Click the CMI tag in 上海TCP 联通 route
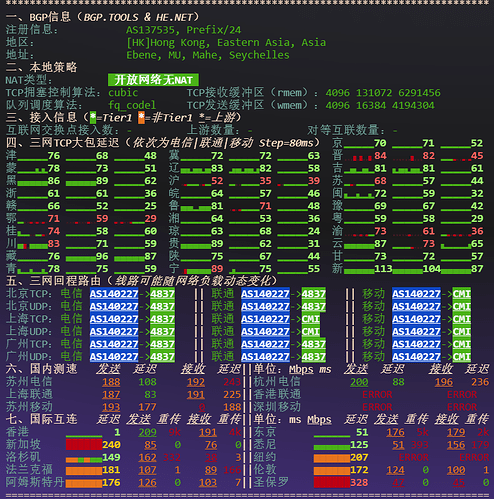494x499 pixels. [311, 319]
